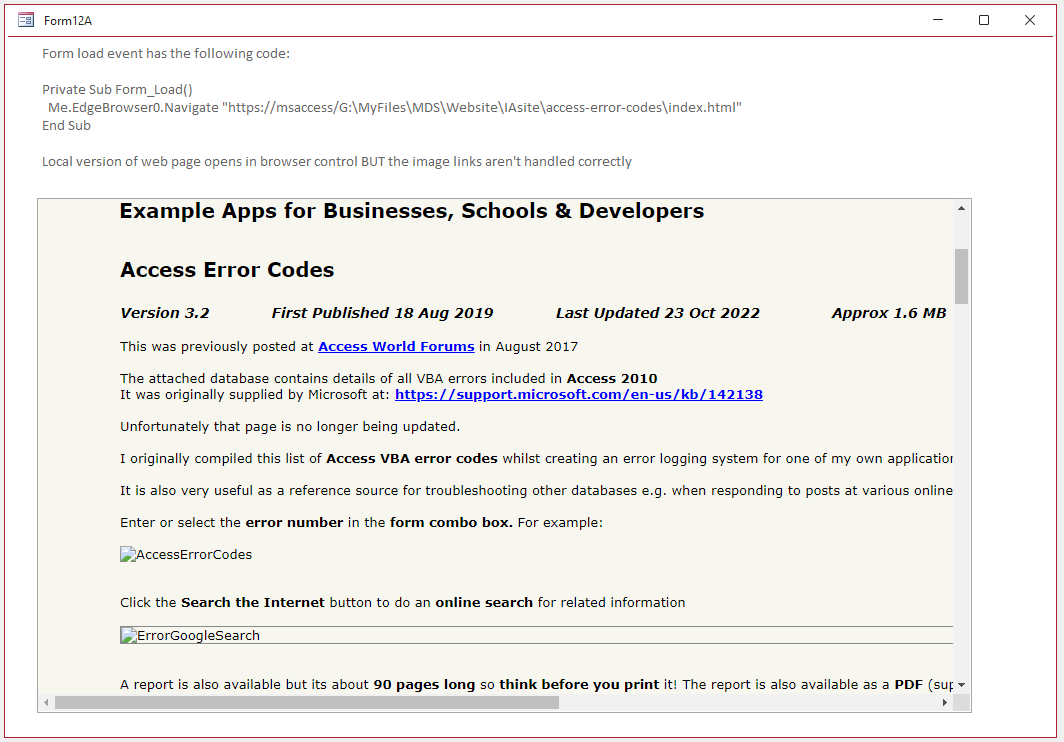The width and height of the screenshot is (1064, 742).
Task: Open the Access World Forums link
Action: (396, 346)
